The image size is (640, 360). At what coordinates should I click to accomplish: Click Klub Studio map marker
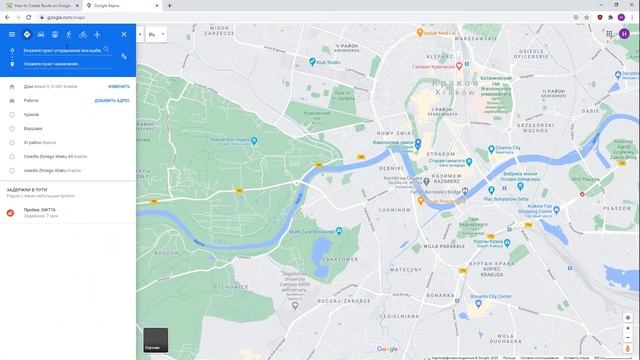click(x=312, y=62)
